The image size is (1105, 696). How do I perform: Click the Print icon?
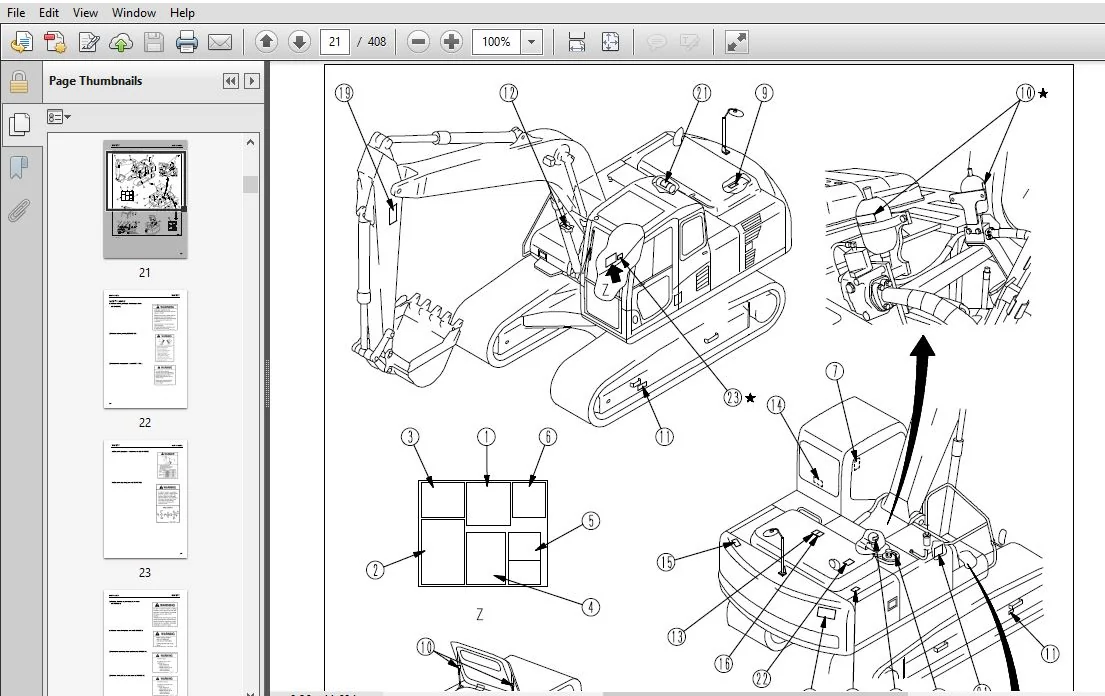pyautogui.click(x=187, y=42)
